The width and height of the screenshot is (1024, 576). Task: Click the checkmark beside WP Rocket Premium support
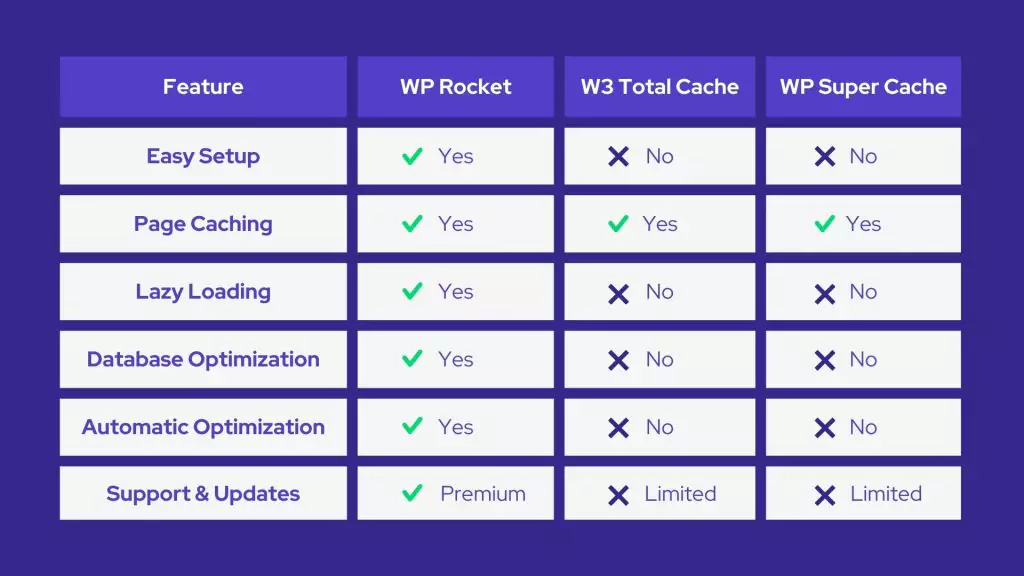tap(412, 493)
